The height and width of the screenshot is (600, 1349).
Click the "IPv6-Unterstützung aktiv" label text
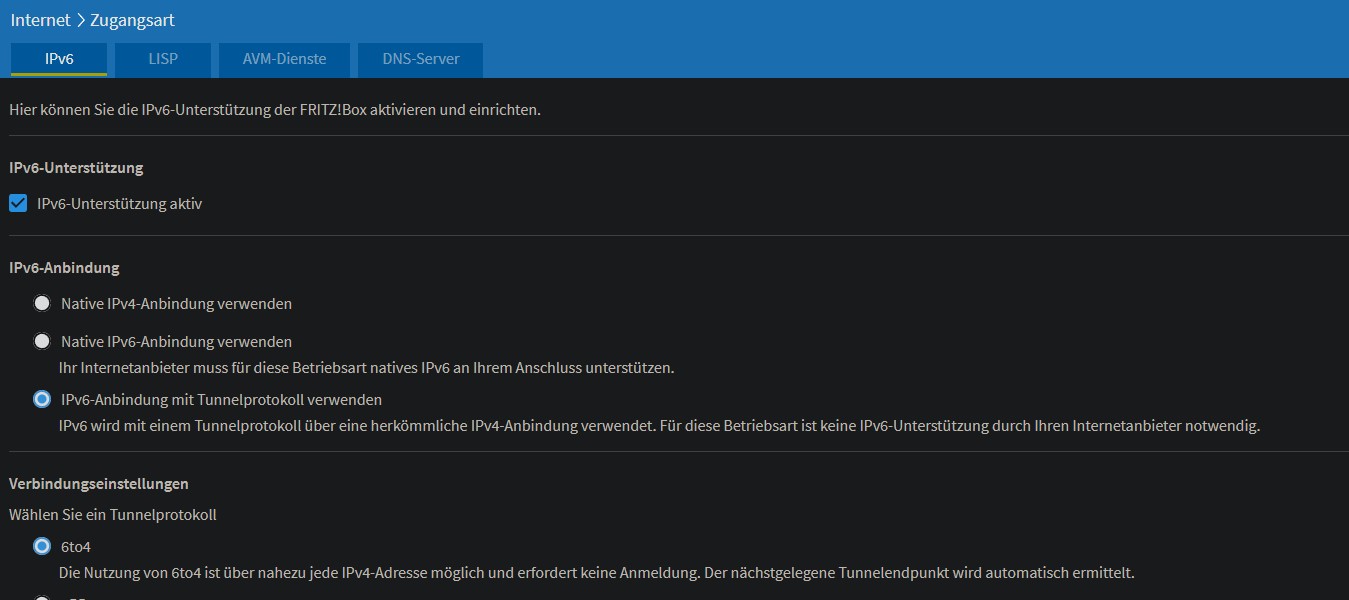click(117, 203)
